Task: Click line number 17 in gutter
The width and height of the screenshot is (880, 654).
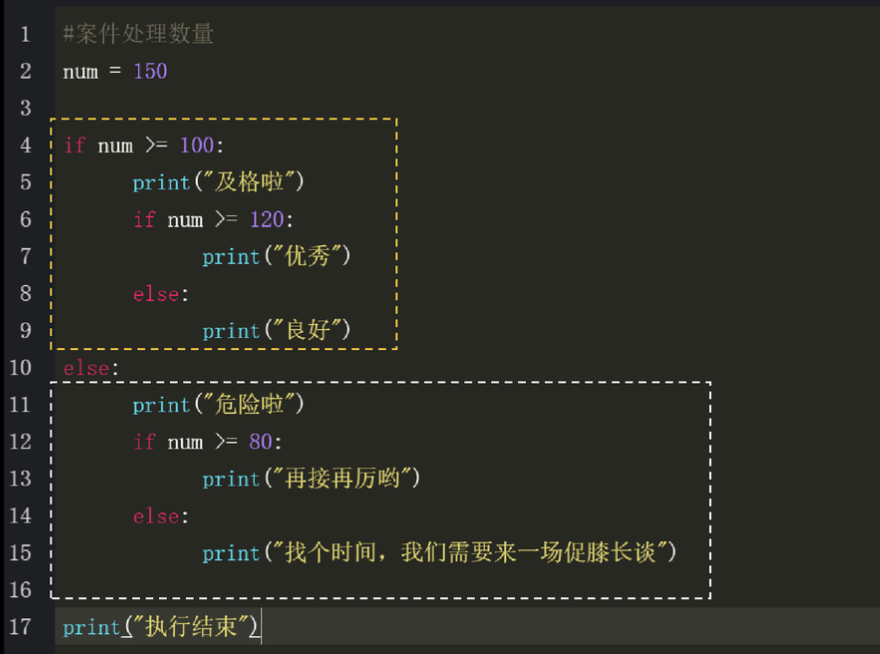Action: (x=21, y=627)
